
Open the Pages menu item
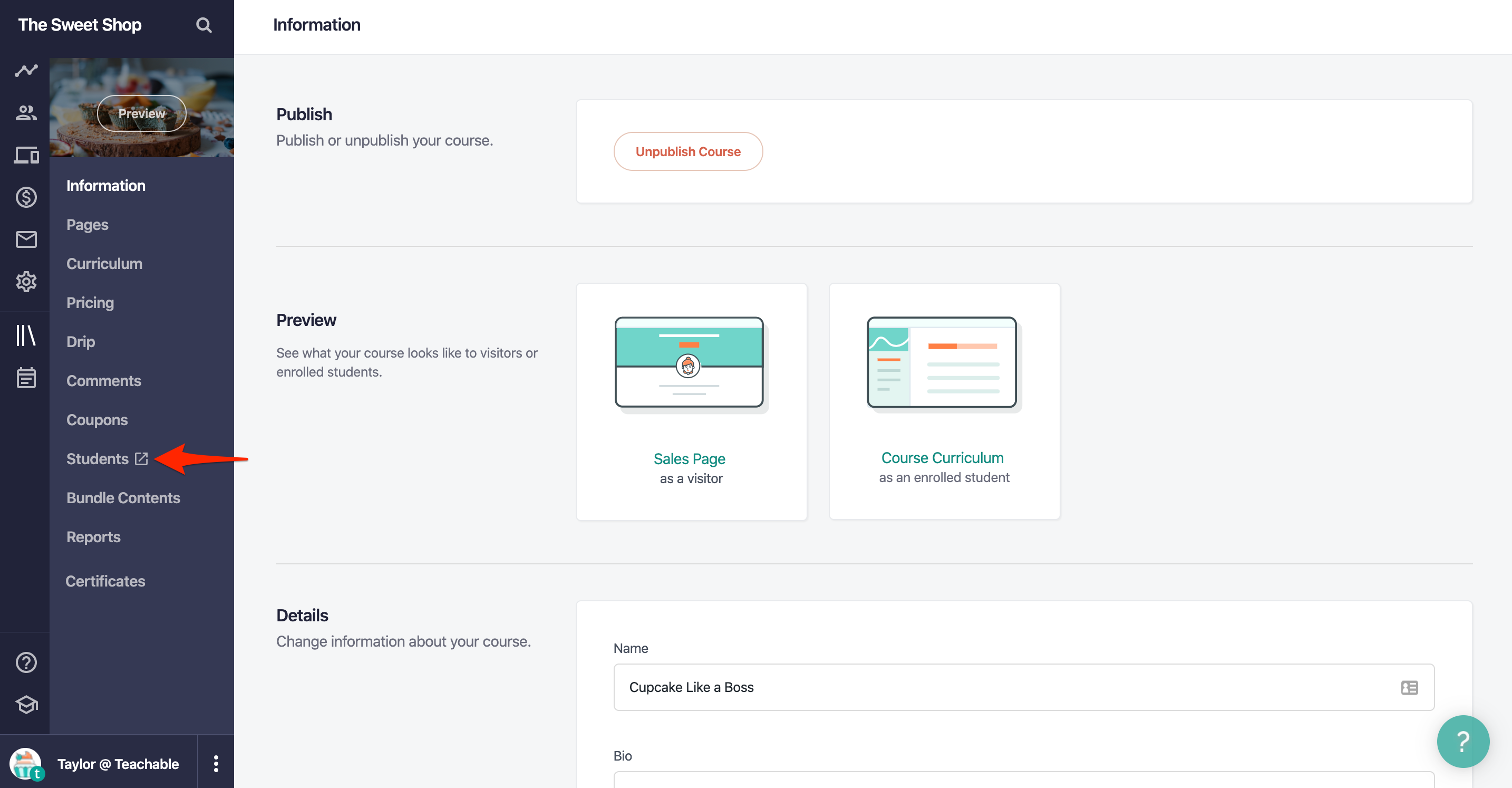(88, 225)
